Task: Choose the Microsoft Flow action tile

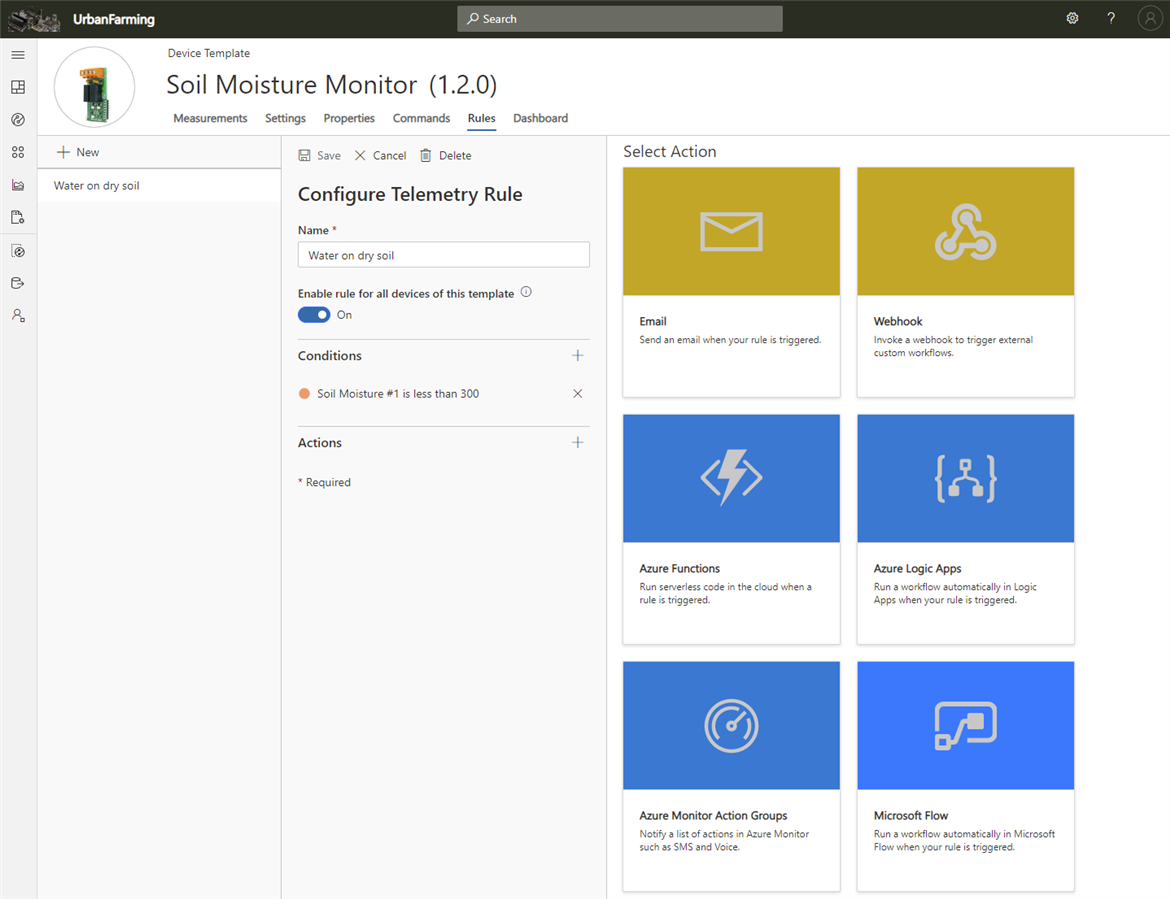Action: pos(965,775)
